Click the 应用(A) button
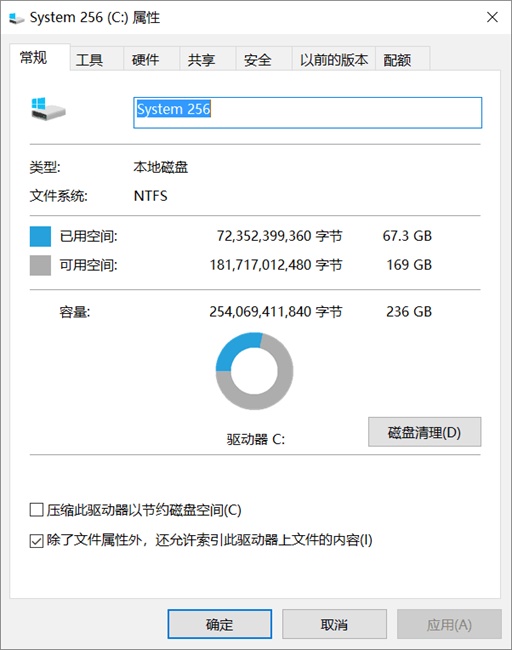Image resolution: width=512 pixels, height=650 pixels. point(449,624)
